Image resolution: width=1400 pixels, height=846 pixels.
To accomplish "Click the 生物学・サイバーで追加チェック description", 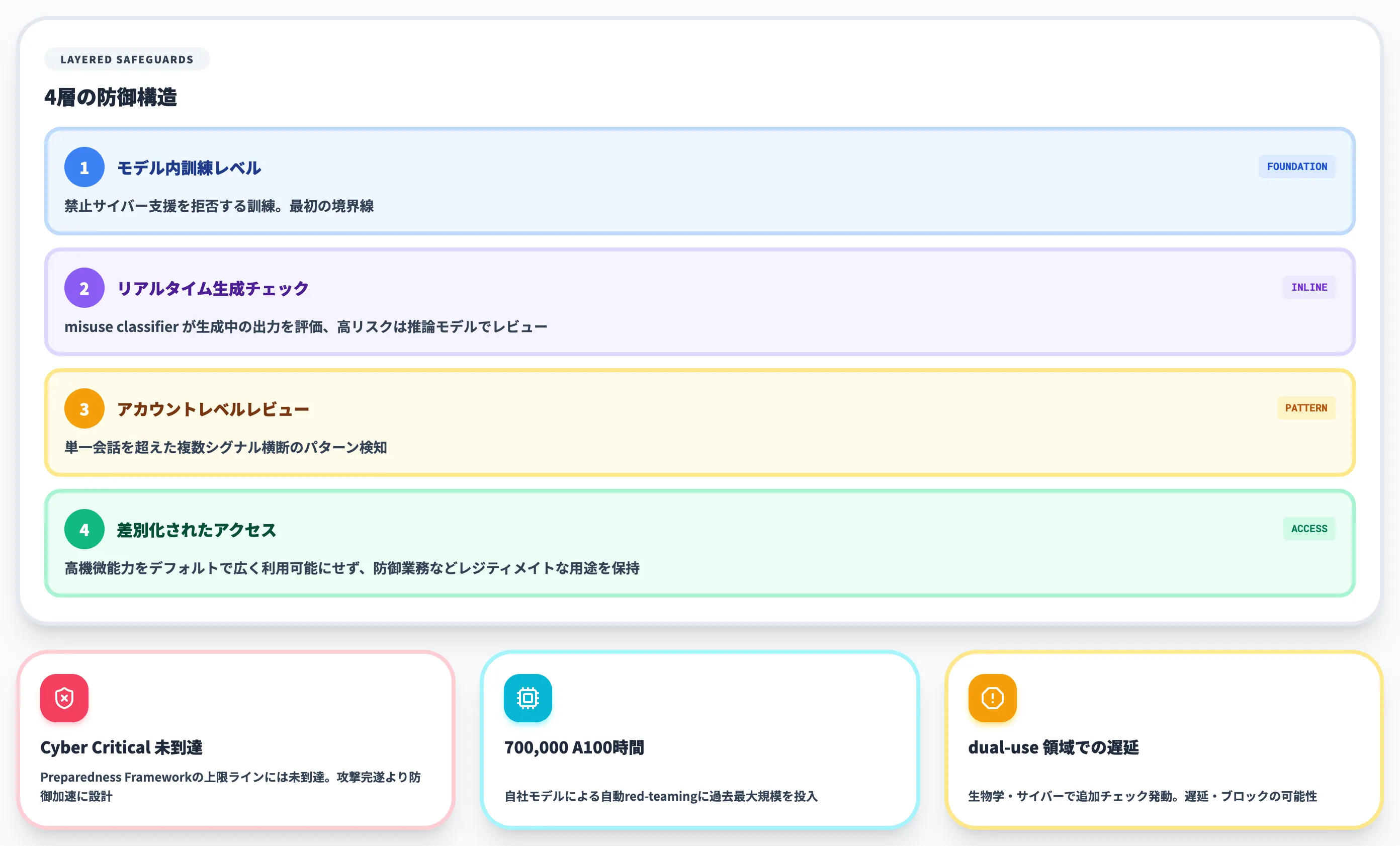I will pos(1142,796).
